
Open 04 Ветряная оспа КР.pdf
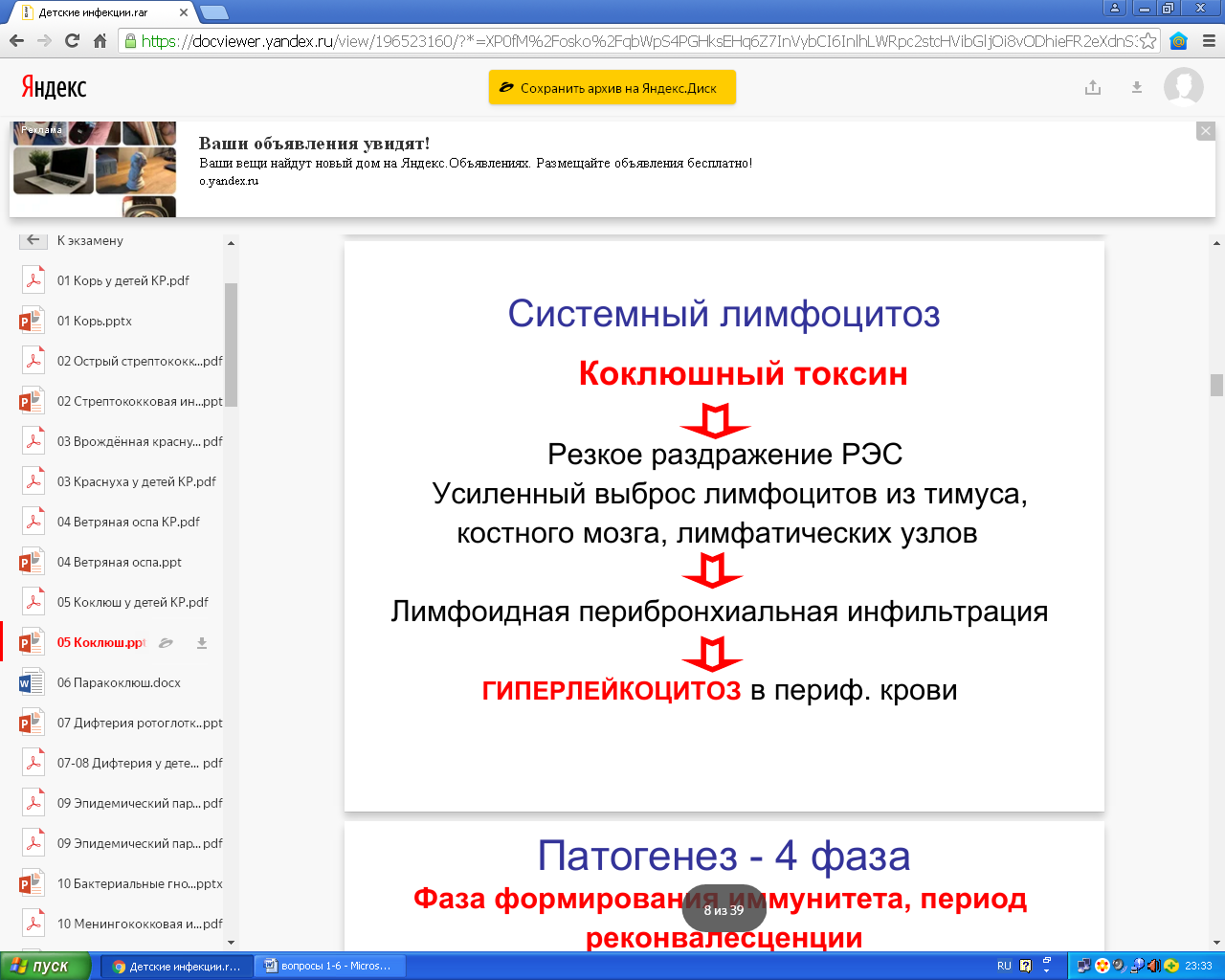(128, 522)
